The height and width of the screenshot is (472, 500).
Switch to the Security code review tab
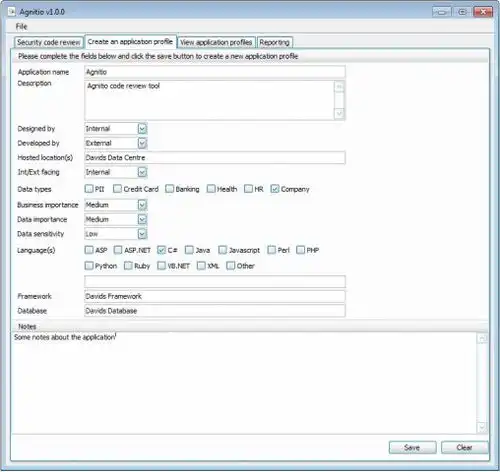(49, 42)
